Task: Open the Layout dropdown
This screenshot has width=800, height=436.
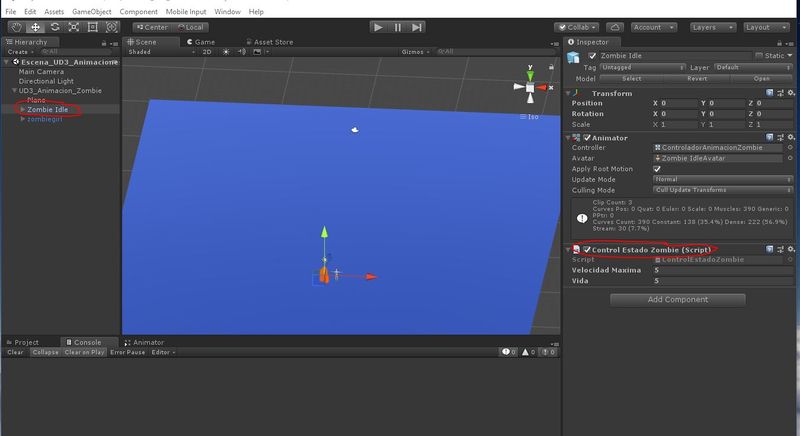Action: click(x=766, y=28)
